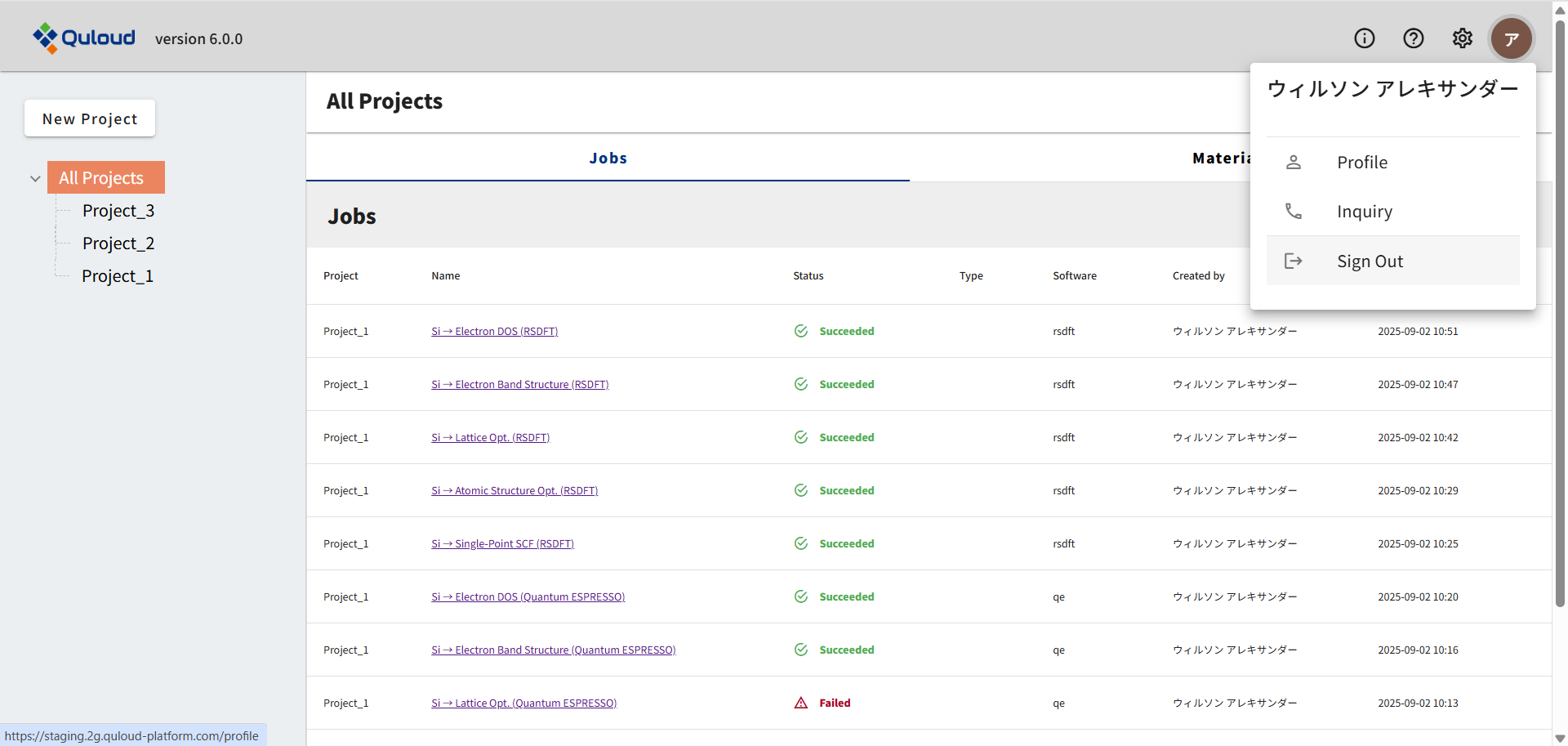Image resolution: width=1568 pixels, height=746 pixels.
Task: Click the information circle icon in header
Action: (1364, 38)
